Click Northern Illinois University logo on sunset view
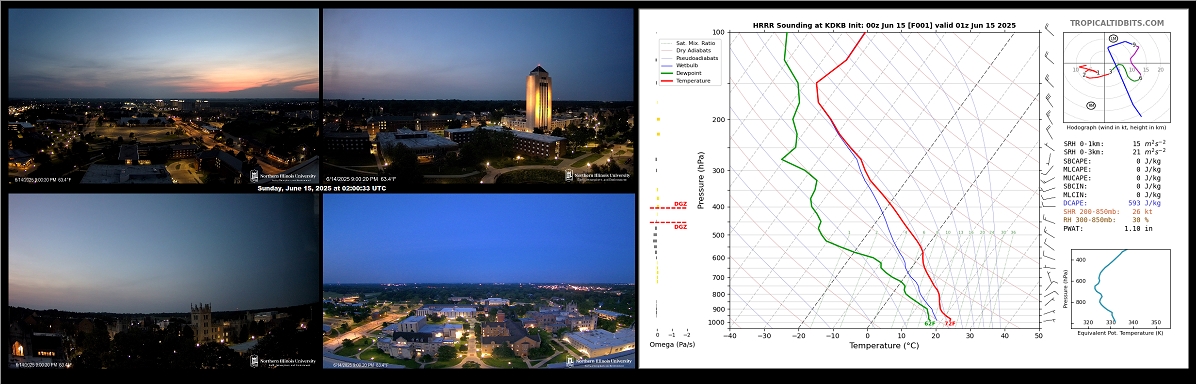The height and width of the screenshot is (385, 1197). (282, 176)
